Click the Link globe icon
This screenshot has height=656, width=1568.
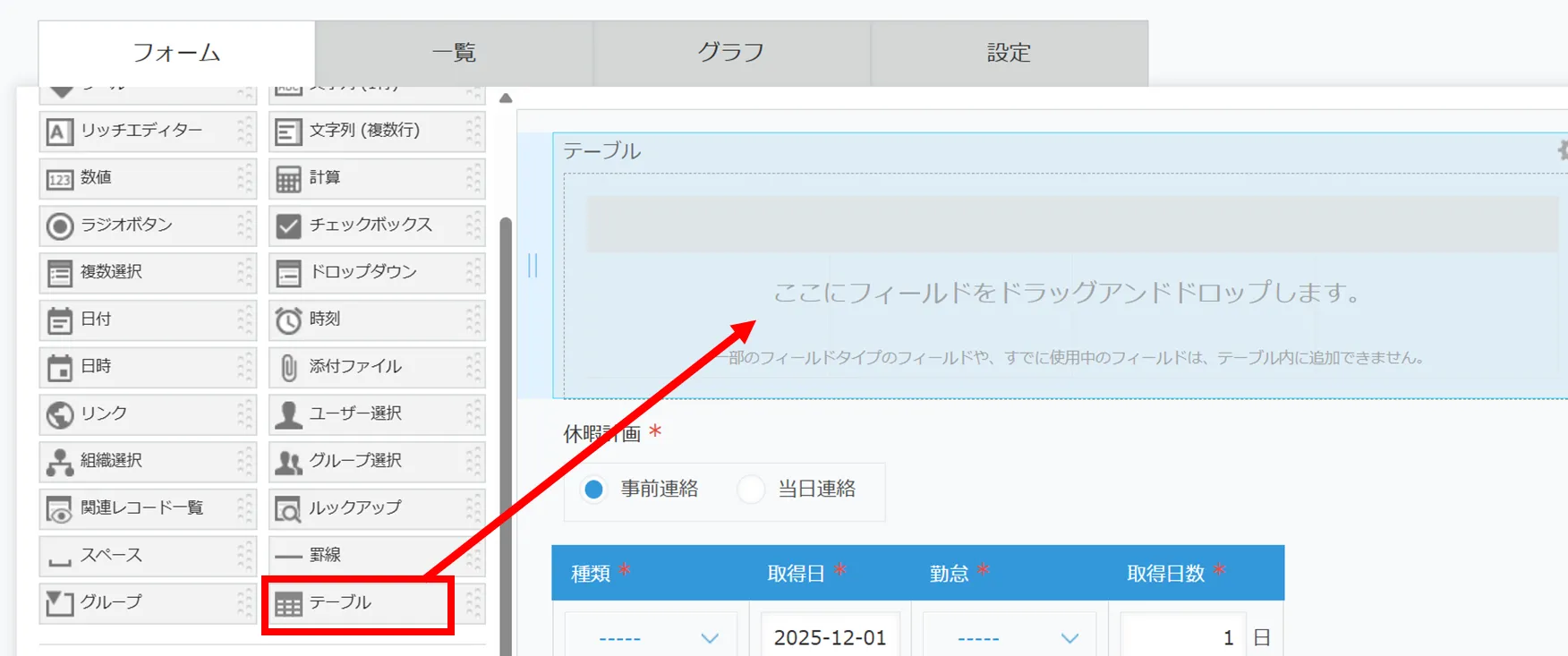point(59,414)
